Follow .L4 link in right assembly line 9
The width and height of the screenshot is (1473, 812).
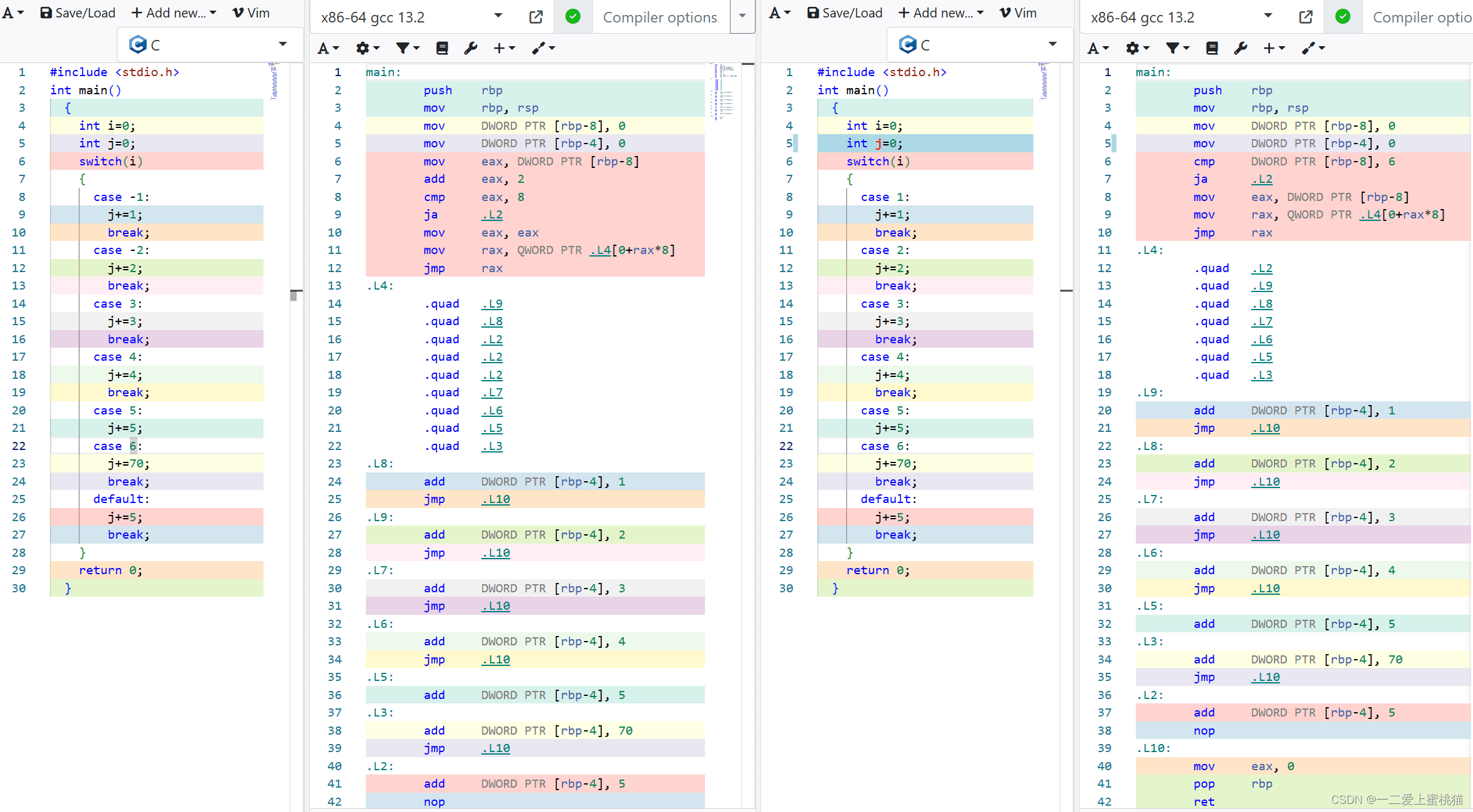1371,215
